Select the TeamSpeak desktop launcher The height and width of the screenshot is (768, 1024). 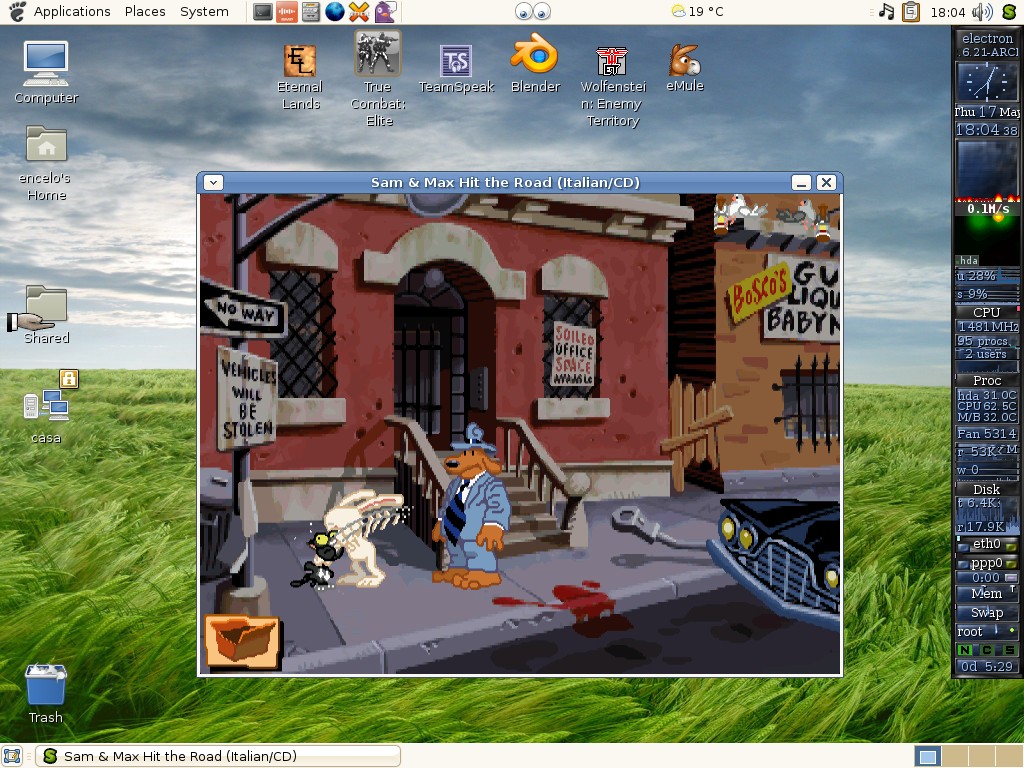(x=456, y=70)
